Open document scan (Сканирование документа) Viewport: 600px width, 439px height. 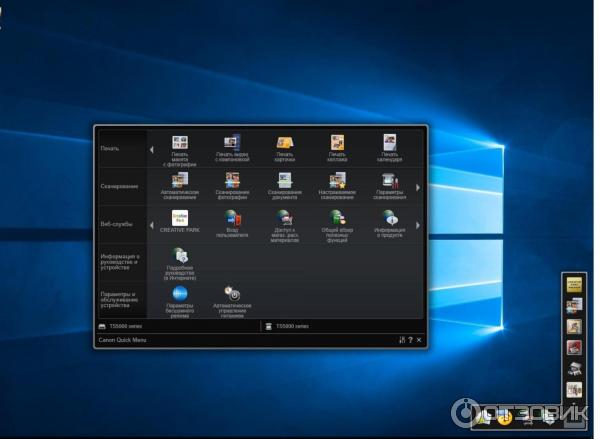[x=285, y=181]
